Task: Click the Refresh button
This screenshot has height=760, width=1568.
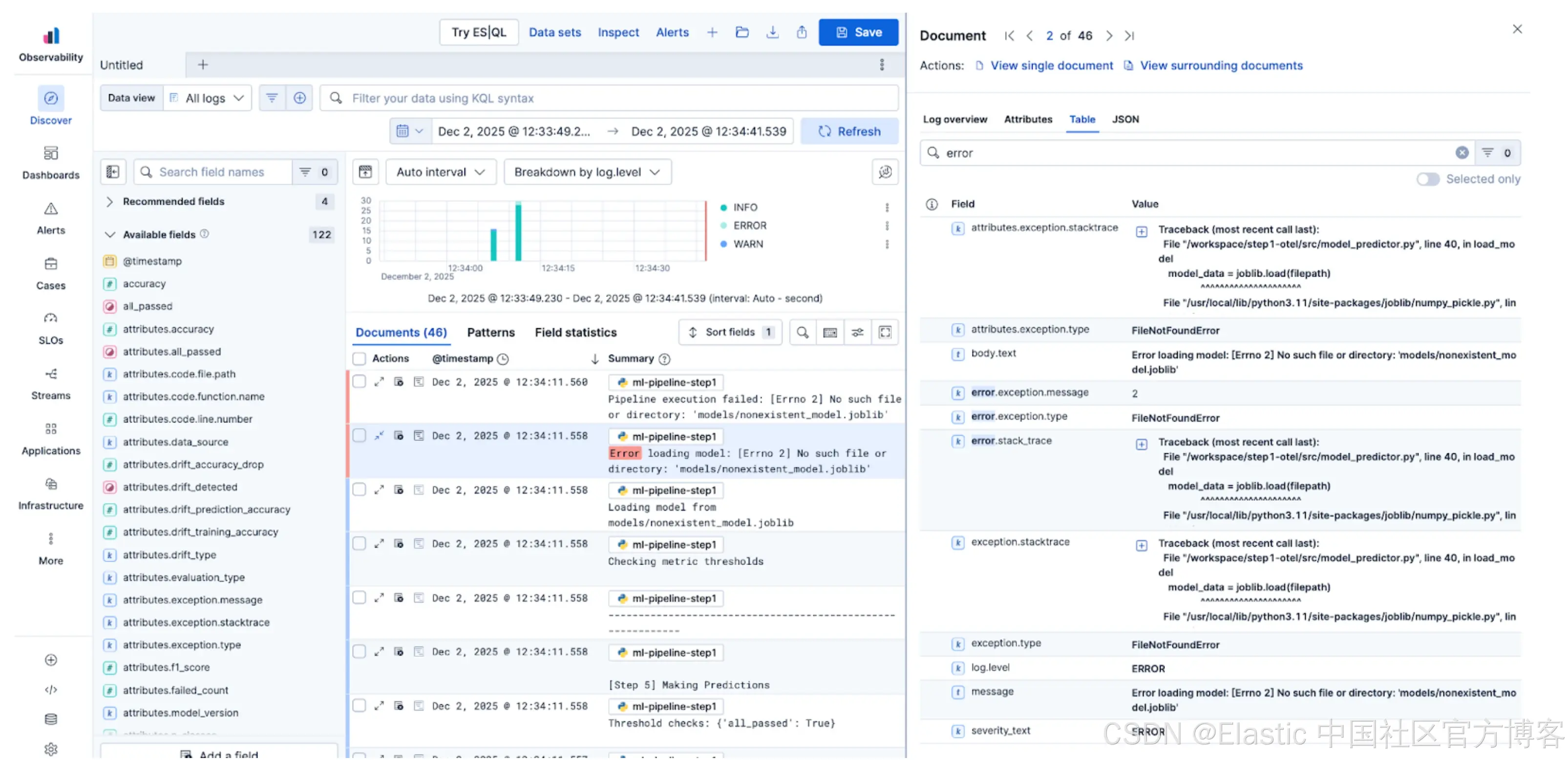Action: pos(849,131)
